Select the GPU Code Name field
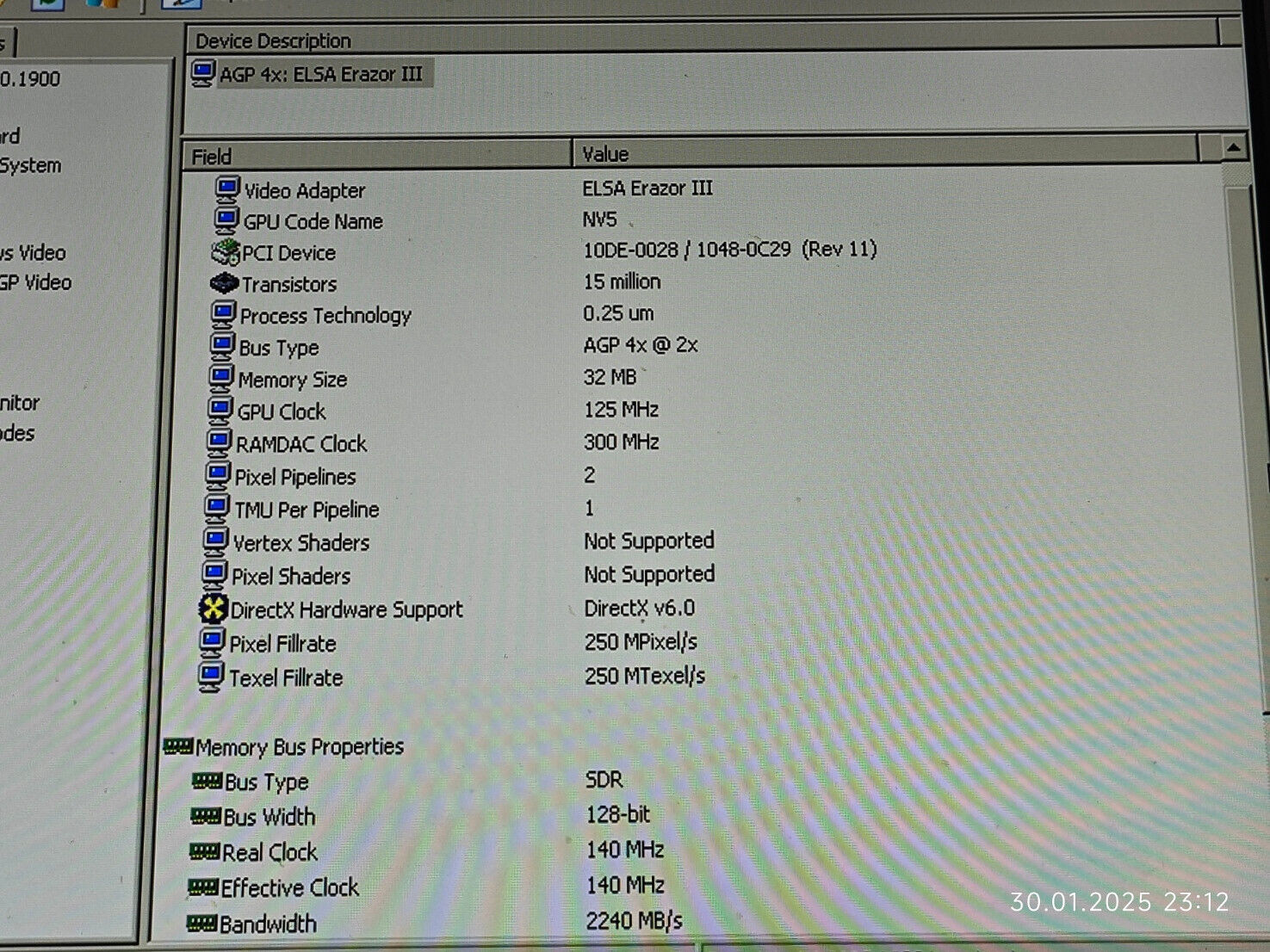 point(313,221)
